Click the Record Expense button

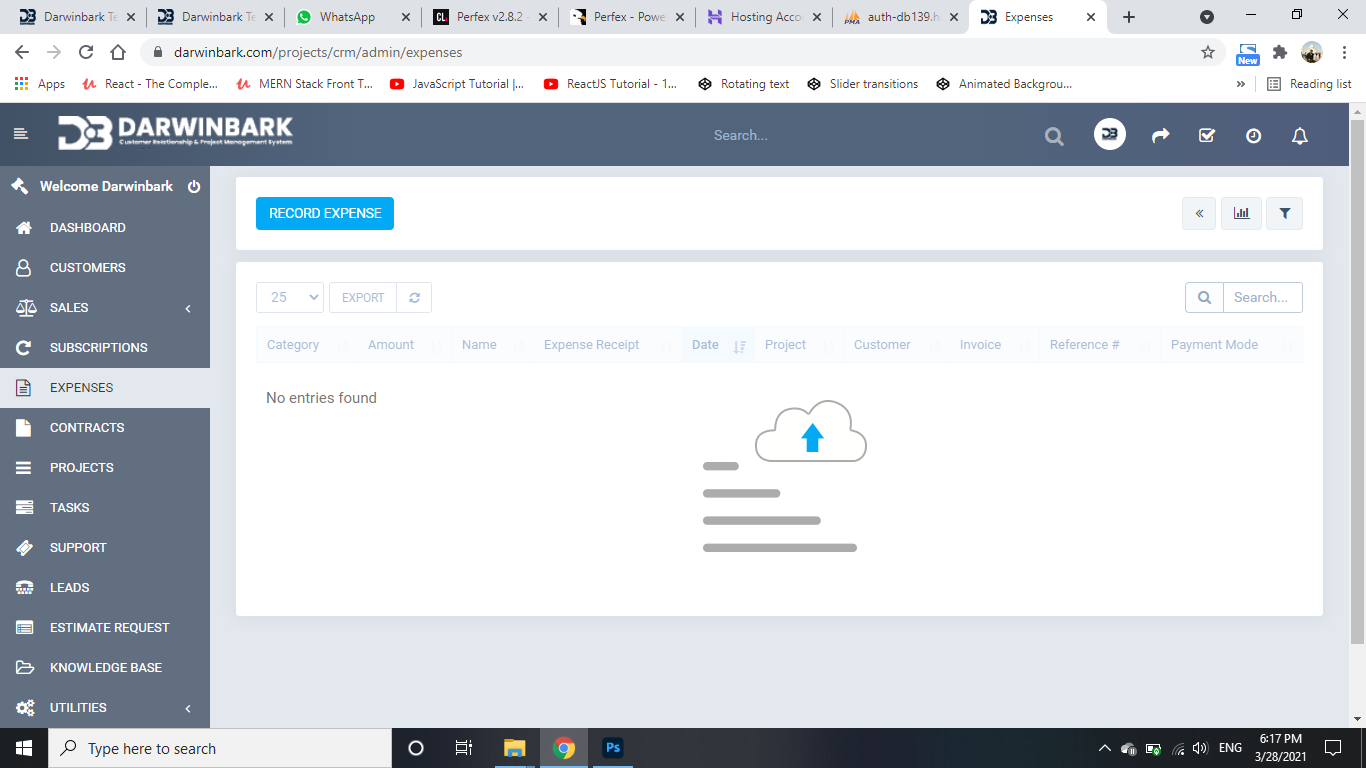click(325, 213)
